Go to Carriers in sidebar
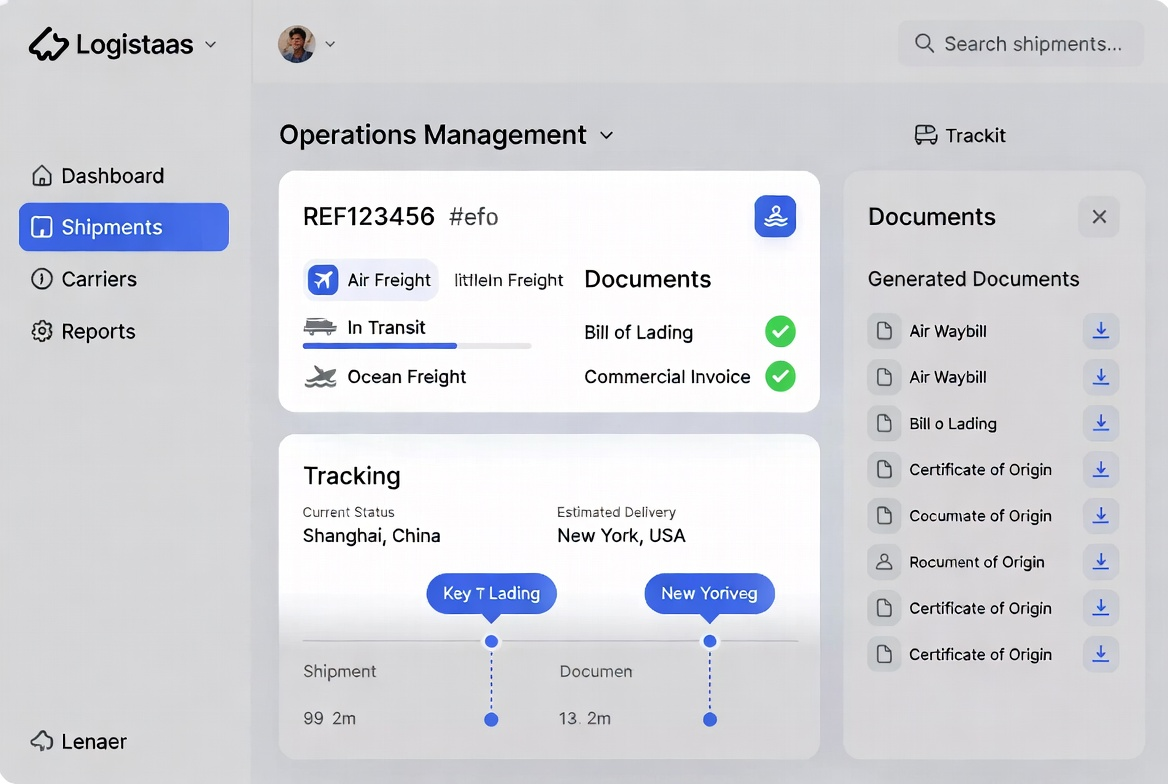Viewport: 1168px width, 784px height. pyautogui.click(x=83, y=279)
